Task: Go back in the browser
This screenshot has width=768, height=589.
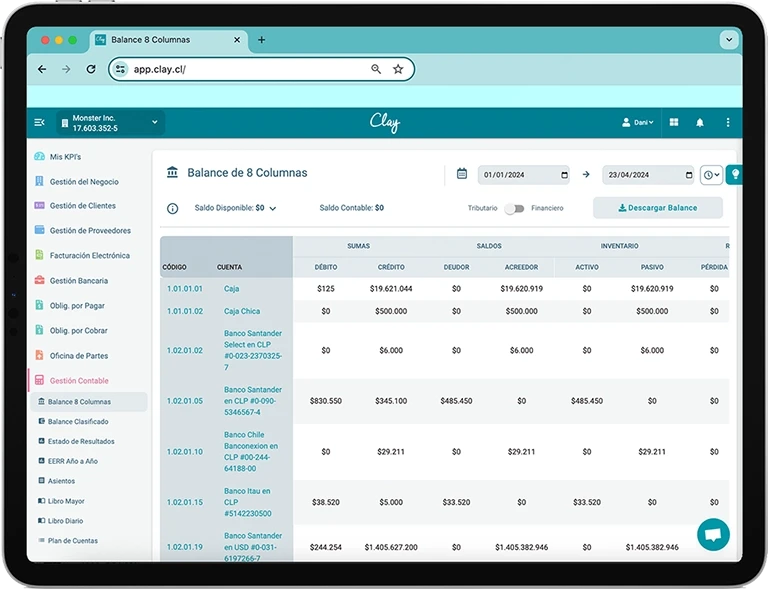Action: coord(42,69)
